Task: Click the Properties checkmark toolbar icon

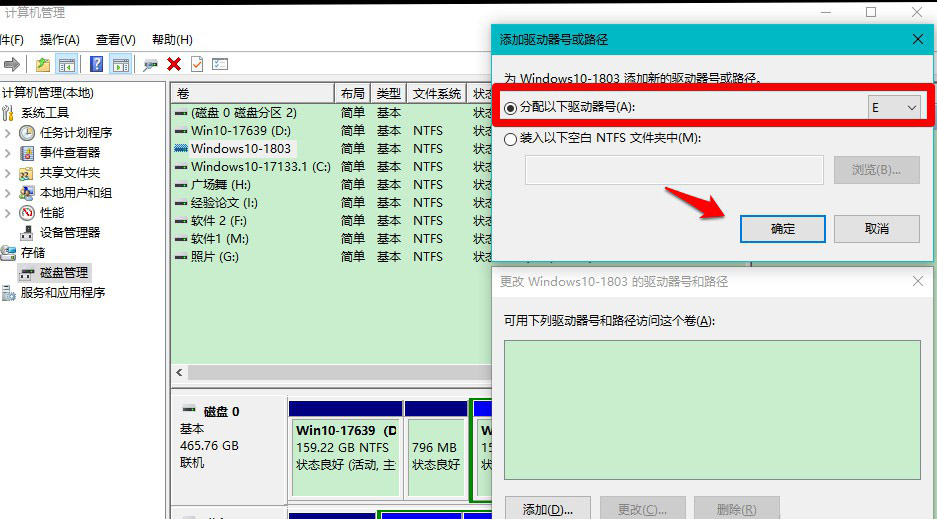Action: [197, 64]
